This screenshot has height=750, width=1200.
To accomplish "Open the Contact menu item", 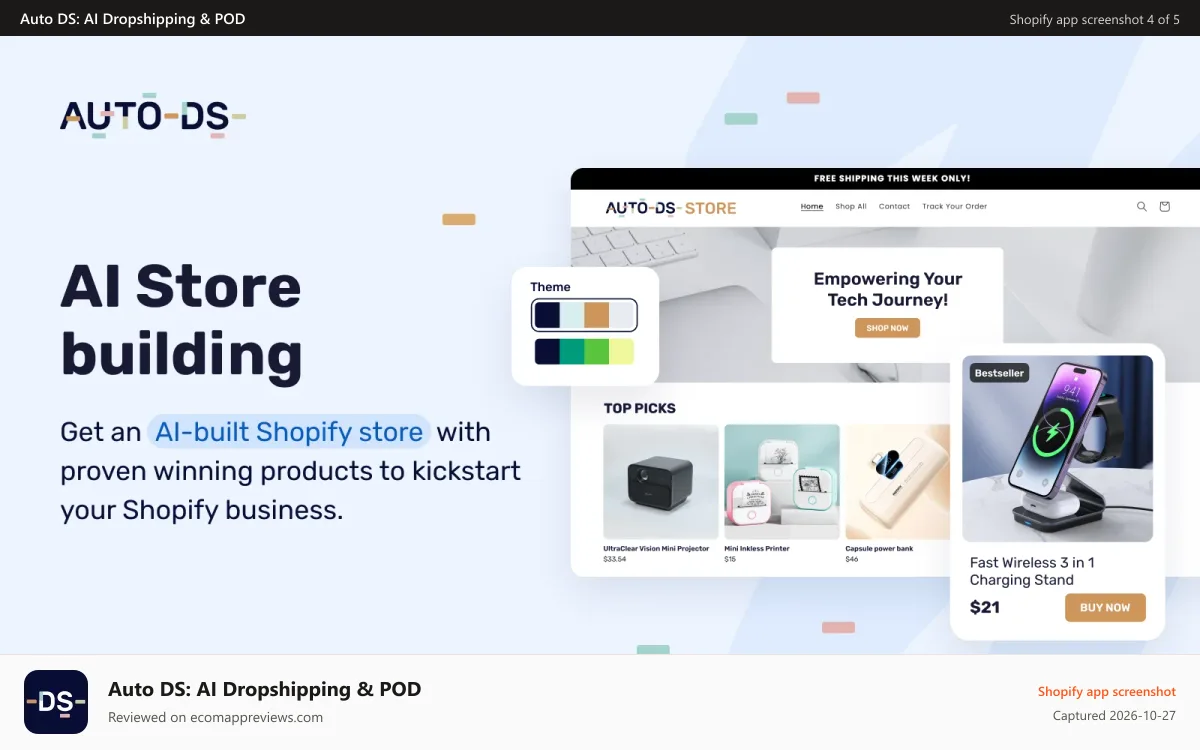I will pyautogui.click(x=894, y=207).
